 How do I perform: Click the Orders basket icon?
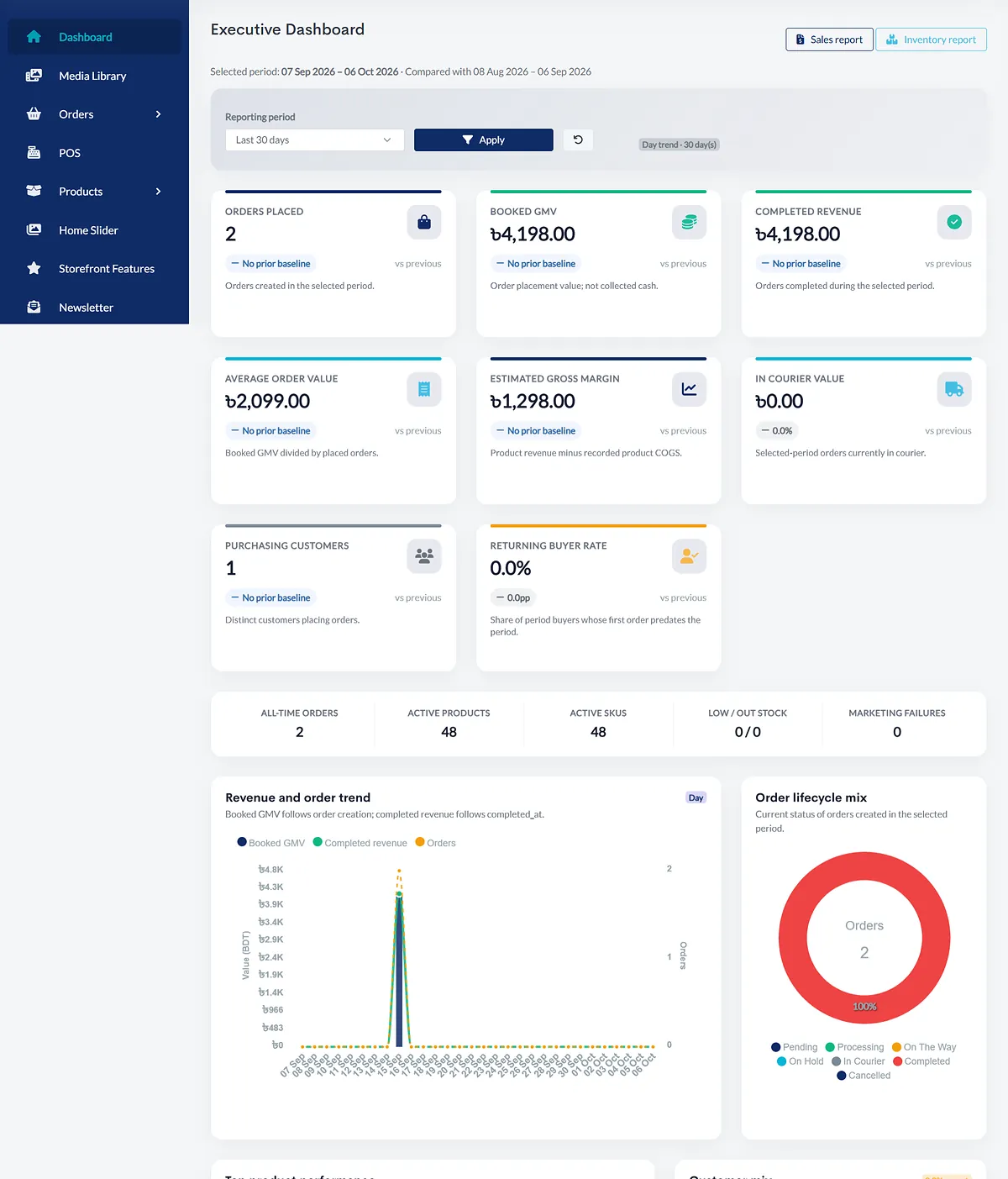pyautogui.click(x=34, y=114)
